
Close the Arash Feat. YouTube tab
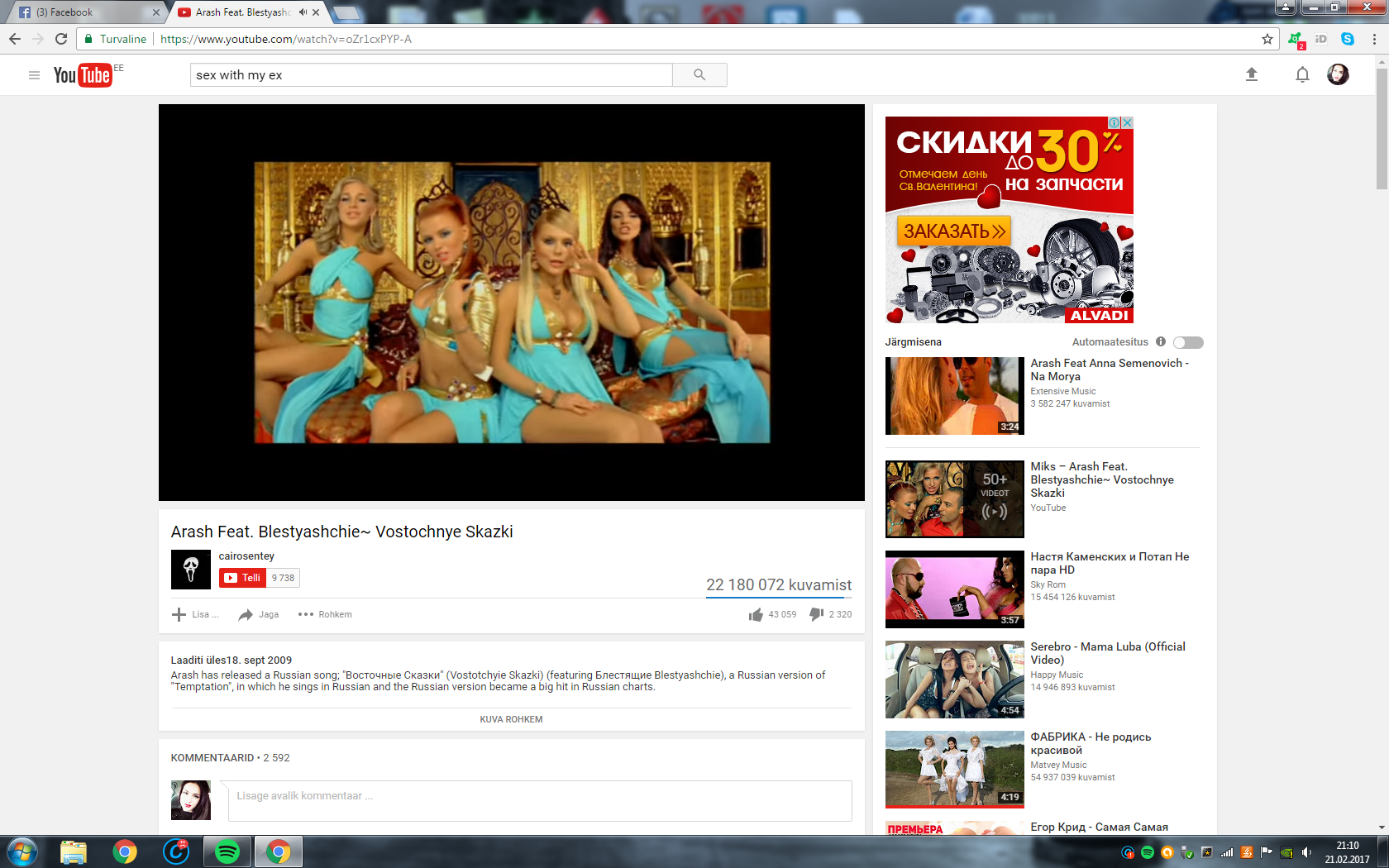(x=316, y=12)
